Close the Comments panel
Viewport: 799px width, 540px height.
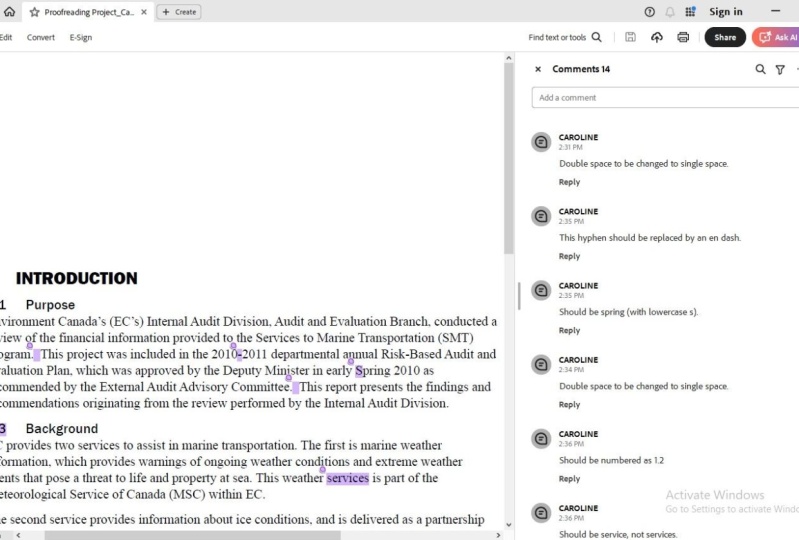point(538,69)
